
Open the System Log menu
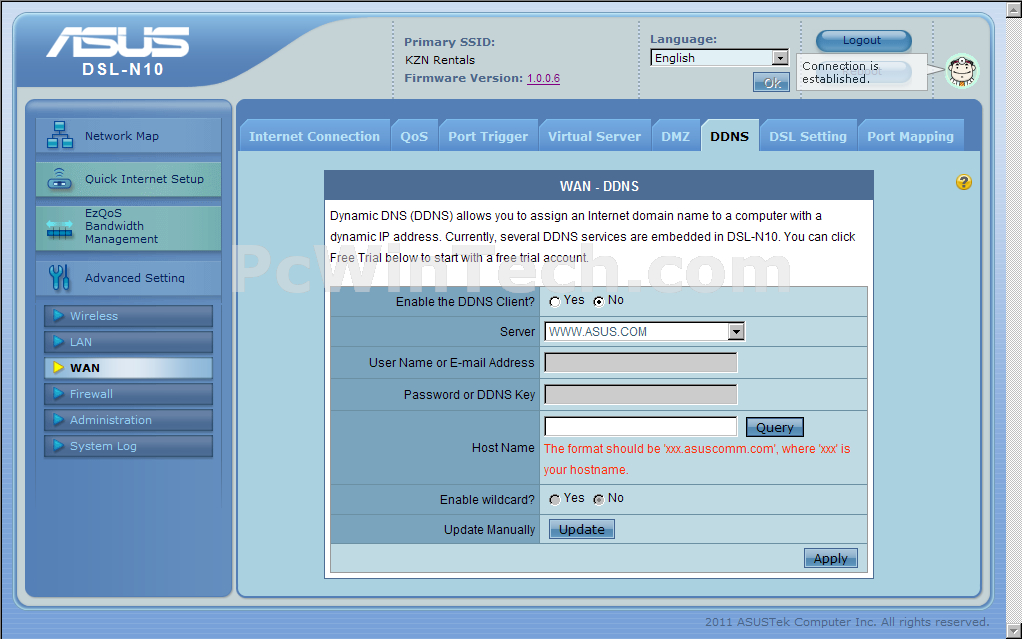(128, 446)
